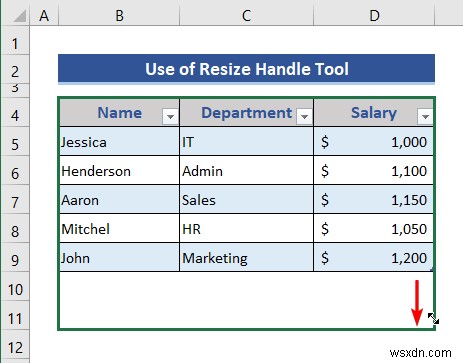Open the Salary column filter dropdown
Viewport: 463px width, 363px height.
(x=425, y=117)
